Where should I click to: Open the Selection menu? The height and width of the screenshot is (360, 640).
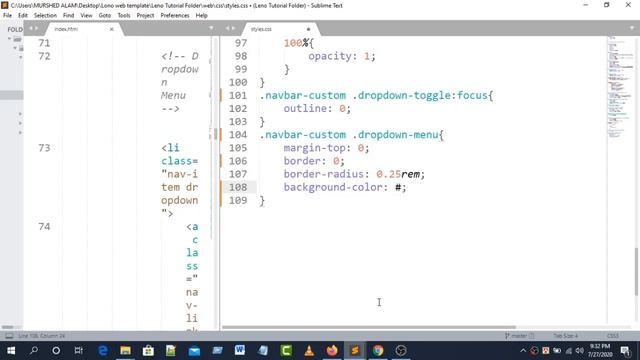pyautogui.click(x=45, y=16)
